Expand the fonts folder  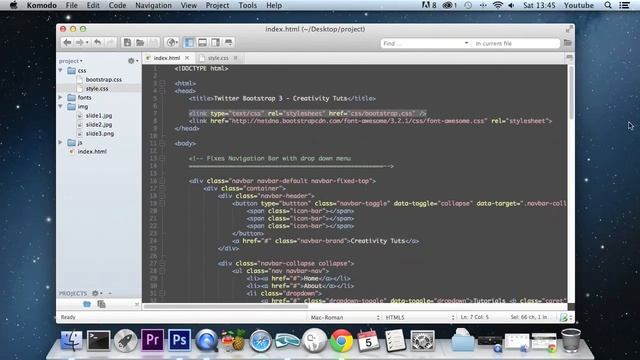(61, 98)
